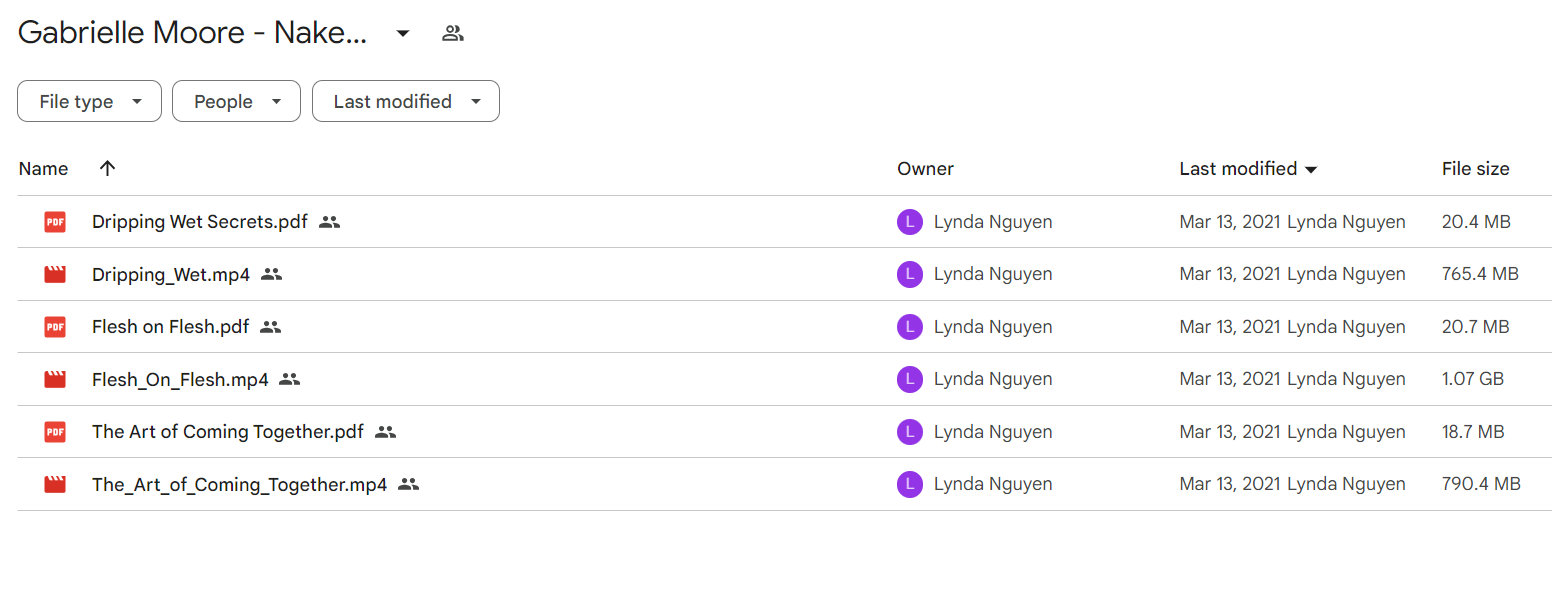Click the shared icon after The_Art_of_Coming_Together.mp4
The width and height of the screenshot is (1552, 601).
click(408, 484)
